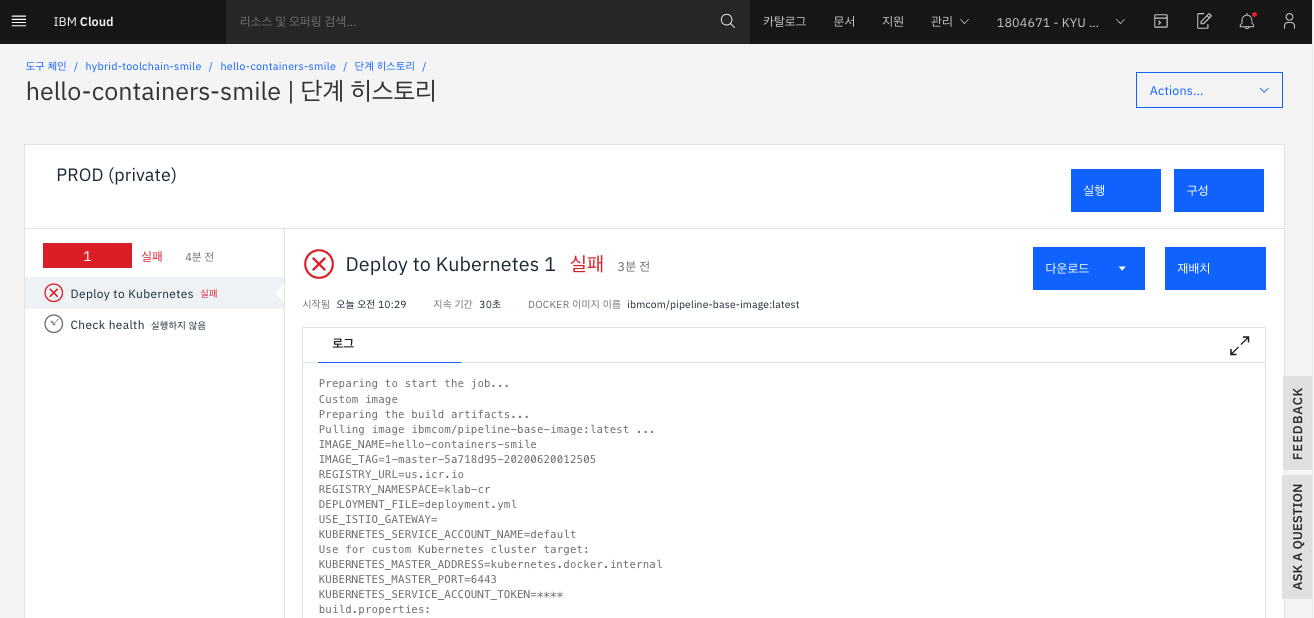Click the 재배치 button

pyautogui.click(x=1215, y=268)
